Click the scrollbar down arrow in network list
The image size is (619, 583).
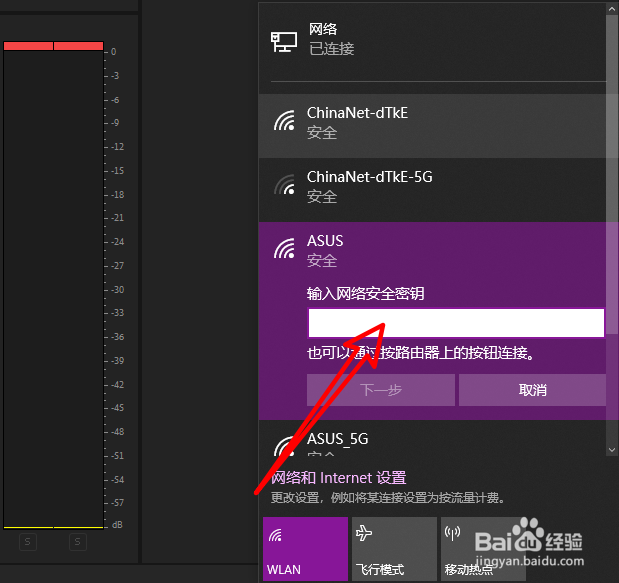[612, 450]
